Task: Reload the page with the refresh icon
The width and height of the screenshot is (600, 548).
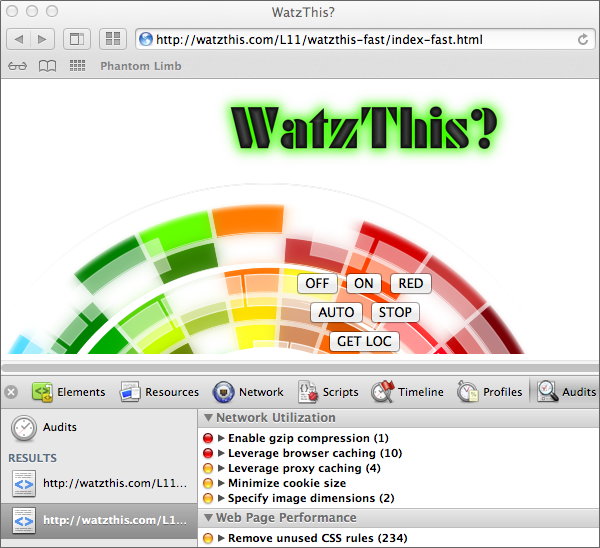Action: tap(583, 39)
